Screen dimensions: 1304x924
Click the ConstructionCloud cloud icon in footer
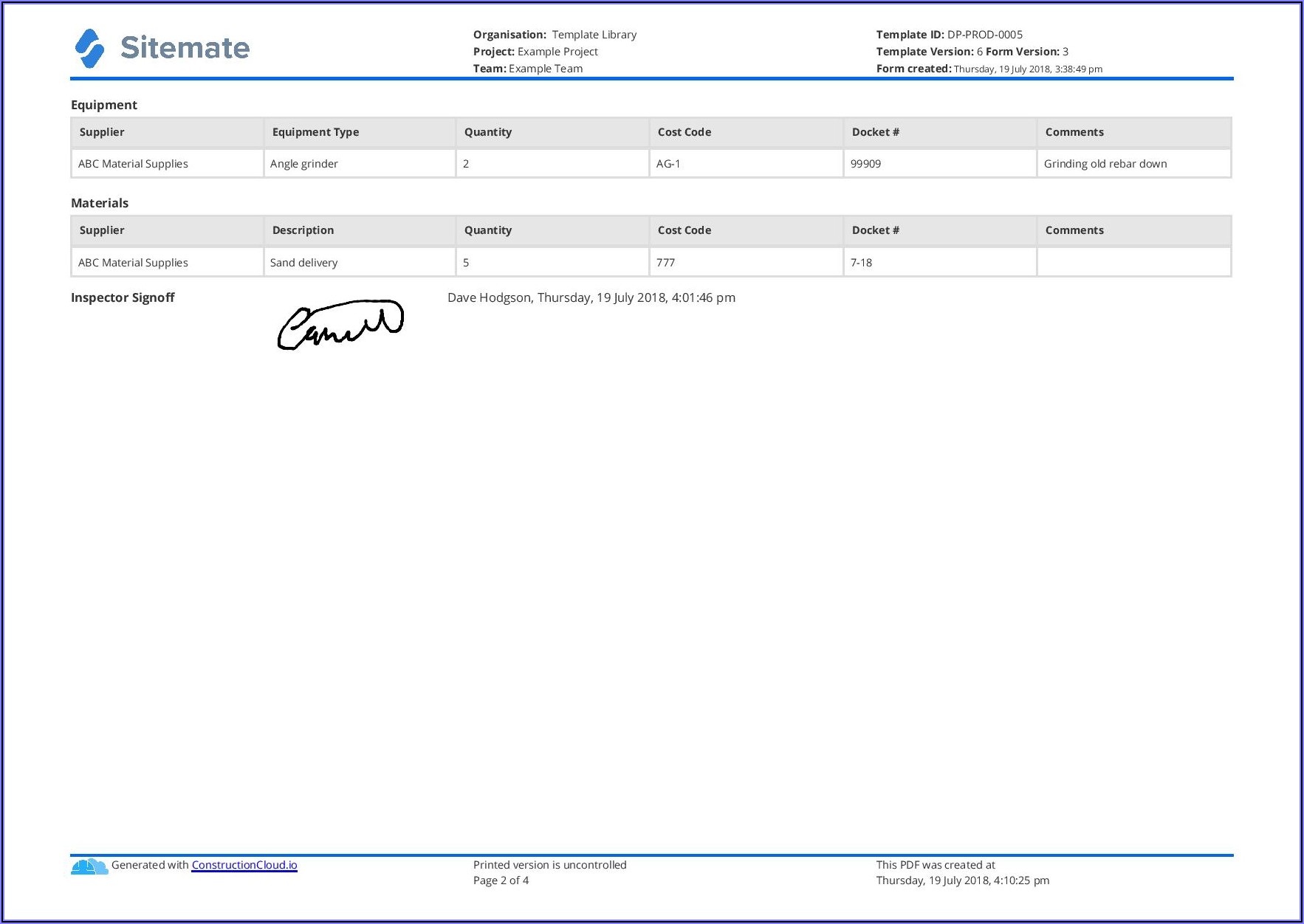(89, 866)
